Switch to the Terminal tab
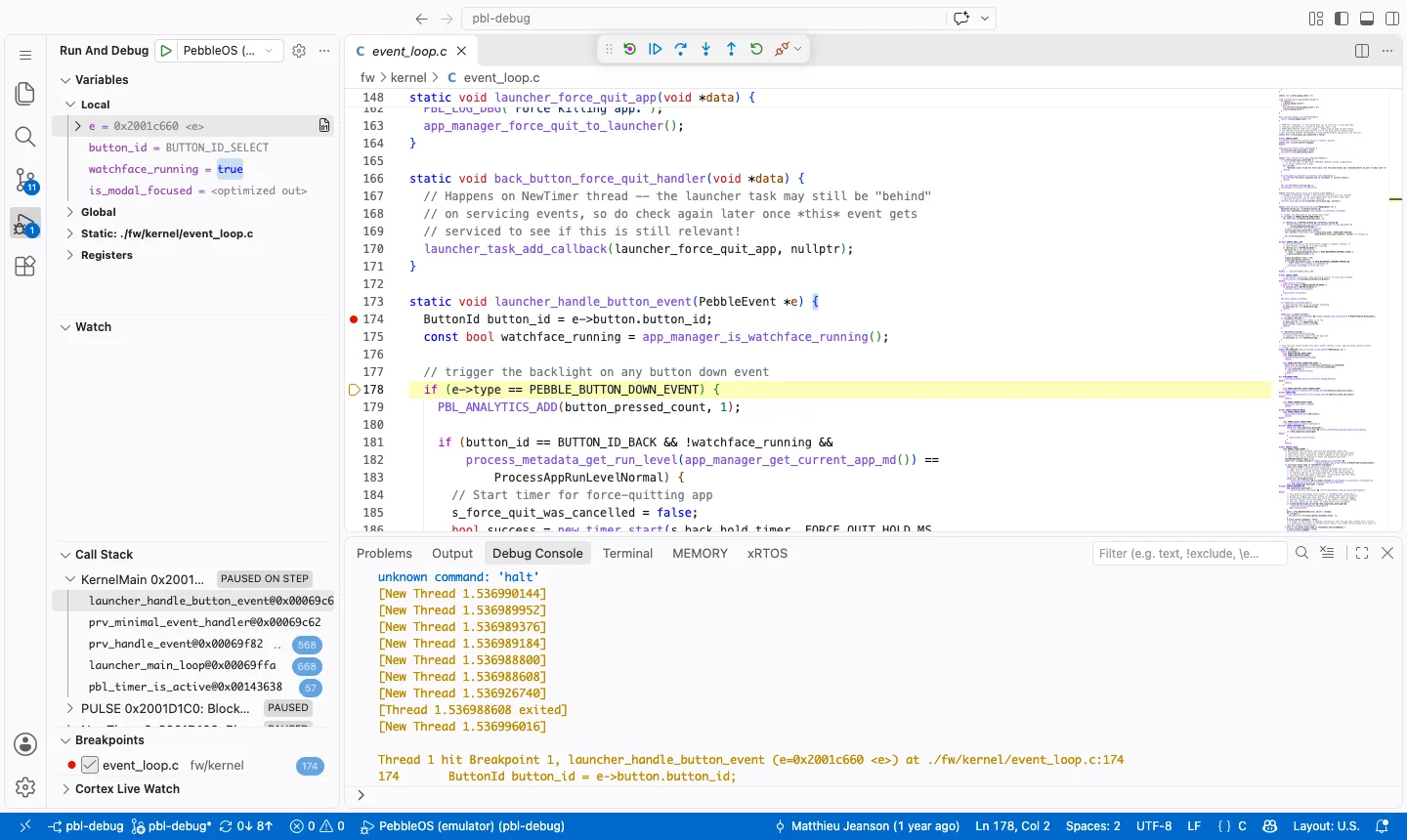The image size is (1407, 840). (627, 553)
